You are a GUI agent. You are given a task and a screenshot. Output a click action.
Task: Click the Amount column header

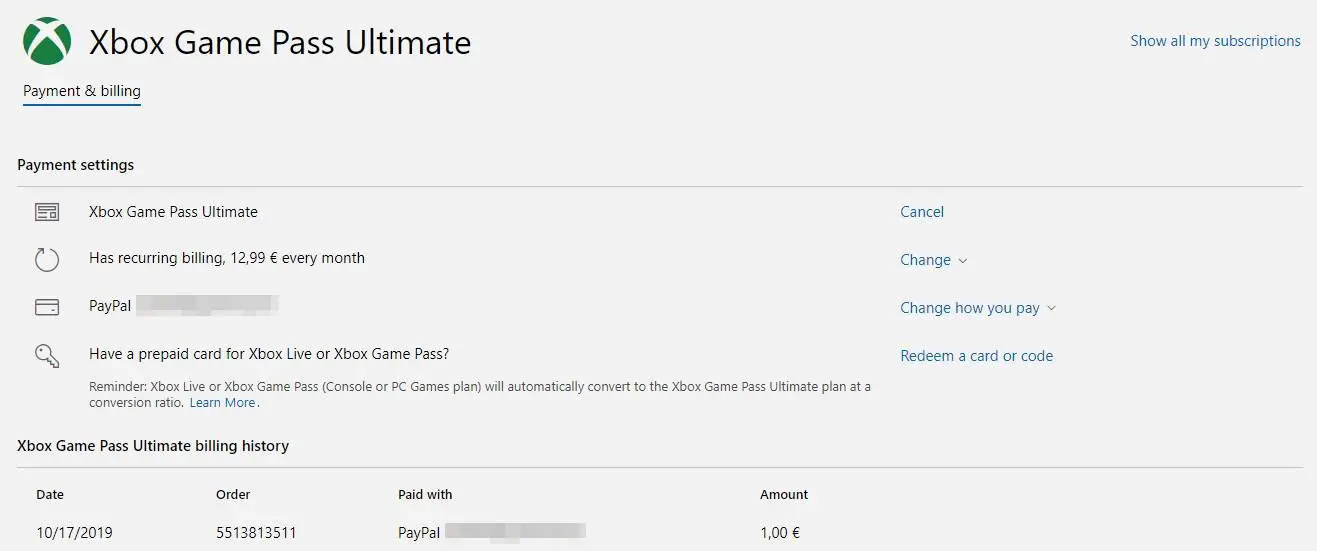(x=784, y=494)
